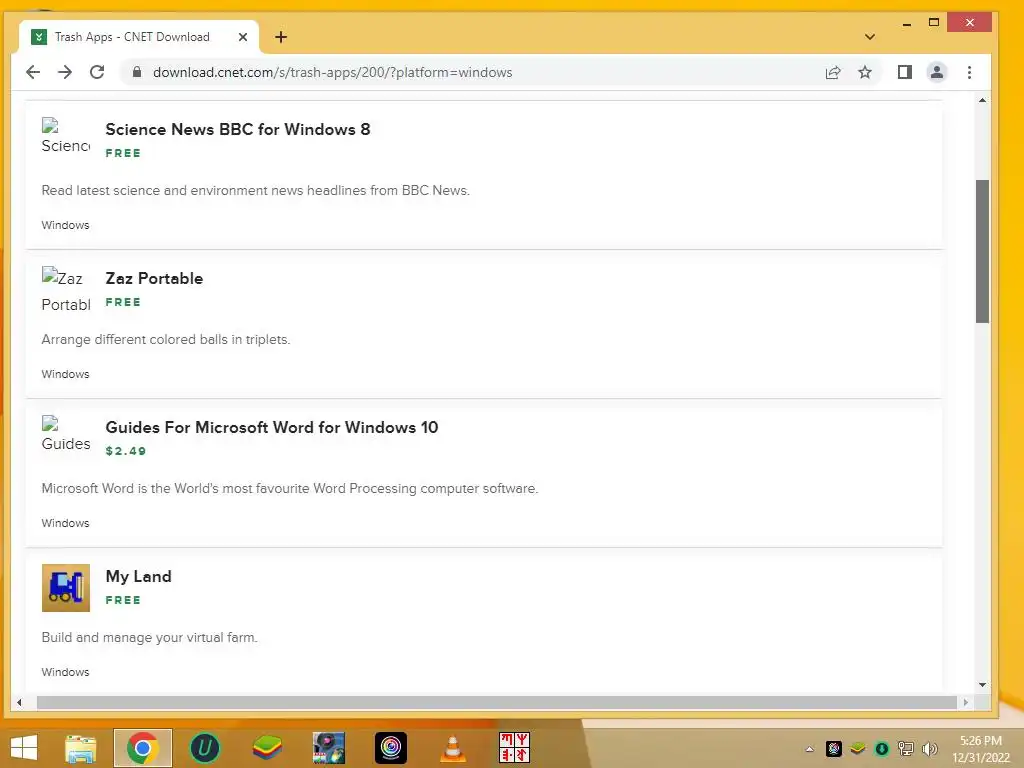Screen dimensions: 1024x768
Task: Click the scroll up arrow
Action: [x=982, y=101]
